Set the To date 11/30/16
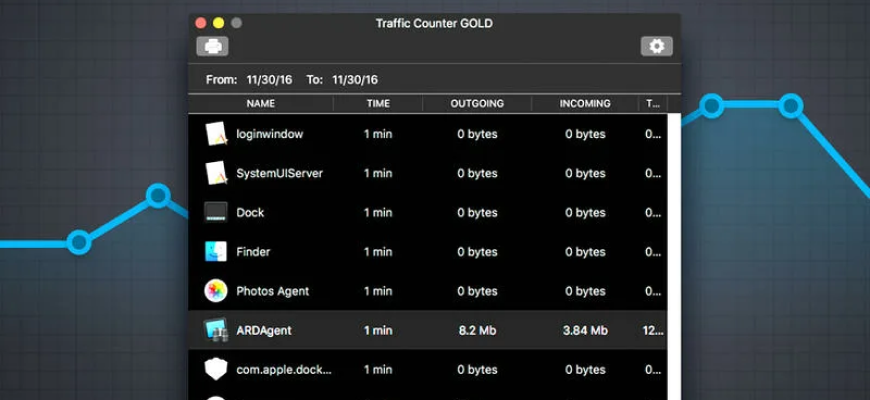 tap(355, 79)
